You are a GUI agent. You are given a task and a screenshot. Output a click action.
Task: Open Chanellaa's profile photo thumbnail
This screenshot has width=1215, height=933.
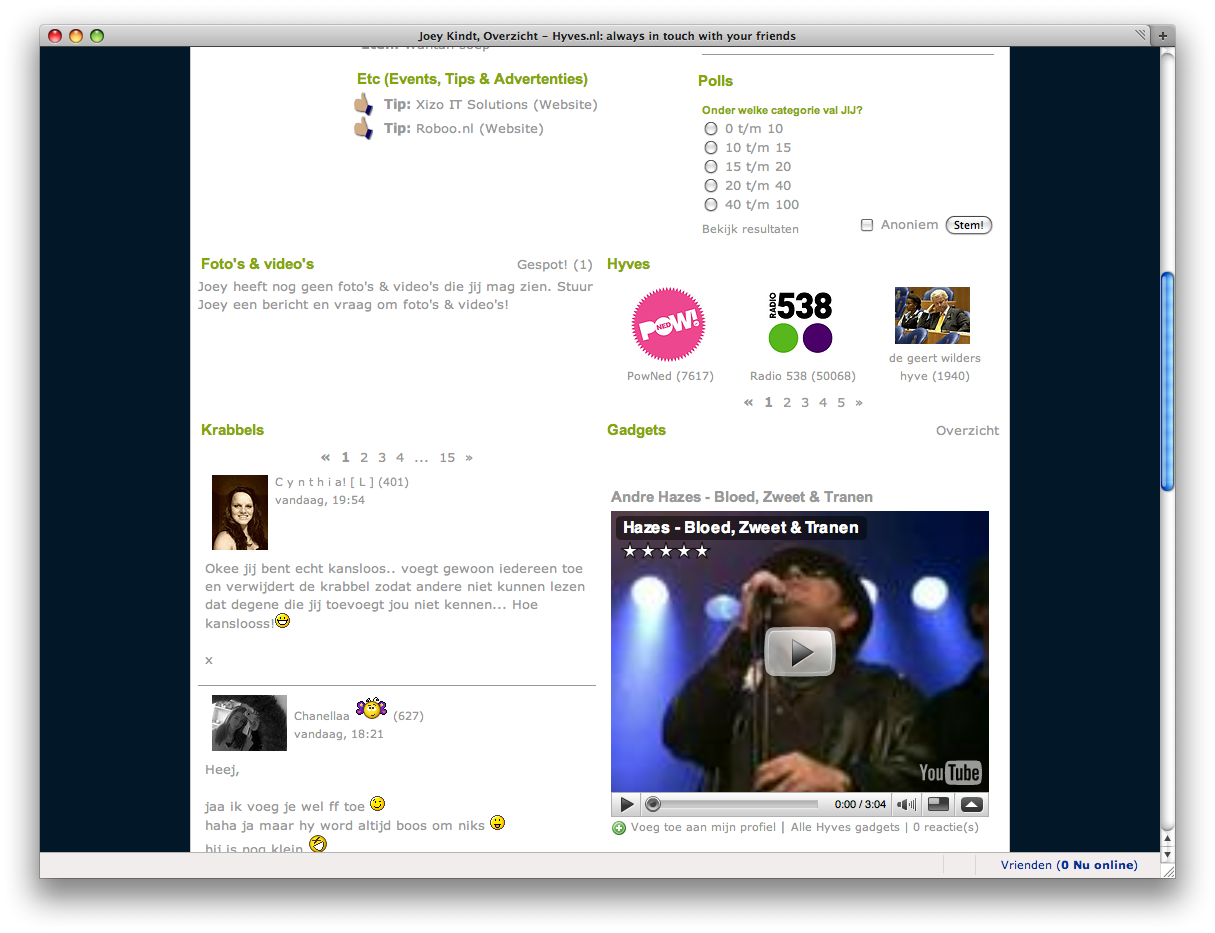click(x=249, y=723)
